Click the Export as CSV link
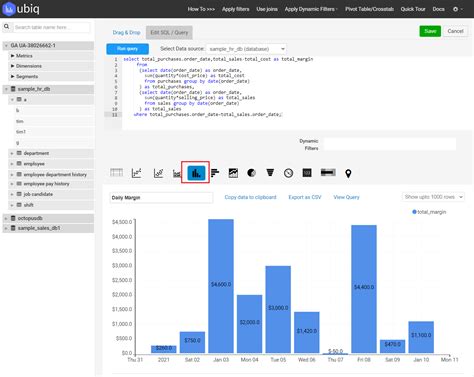The image size is (474, 377). [305, 197]
